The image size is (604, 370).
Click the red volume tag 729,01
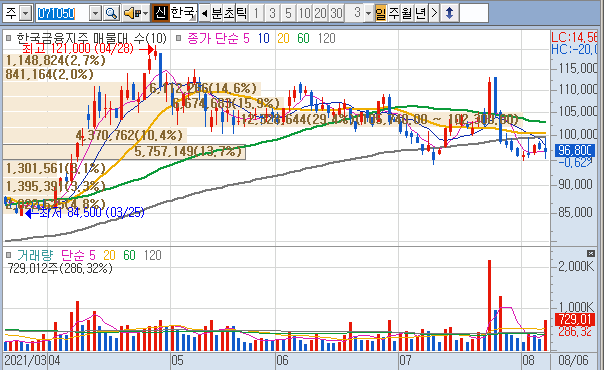[575, 319]
